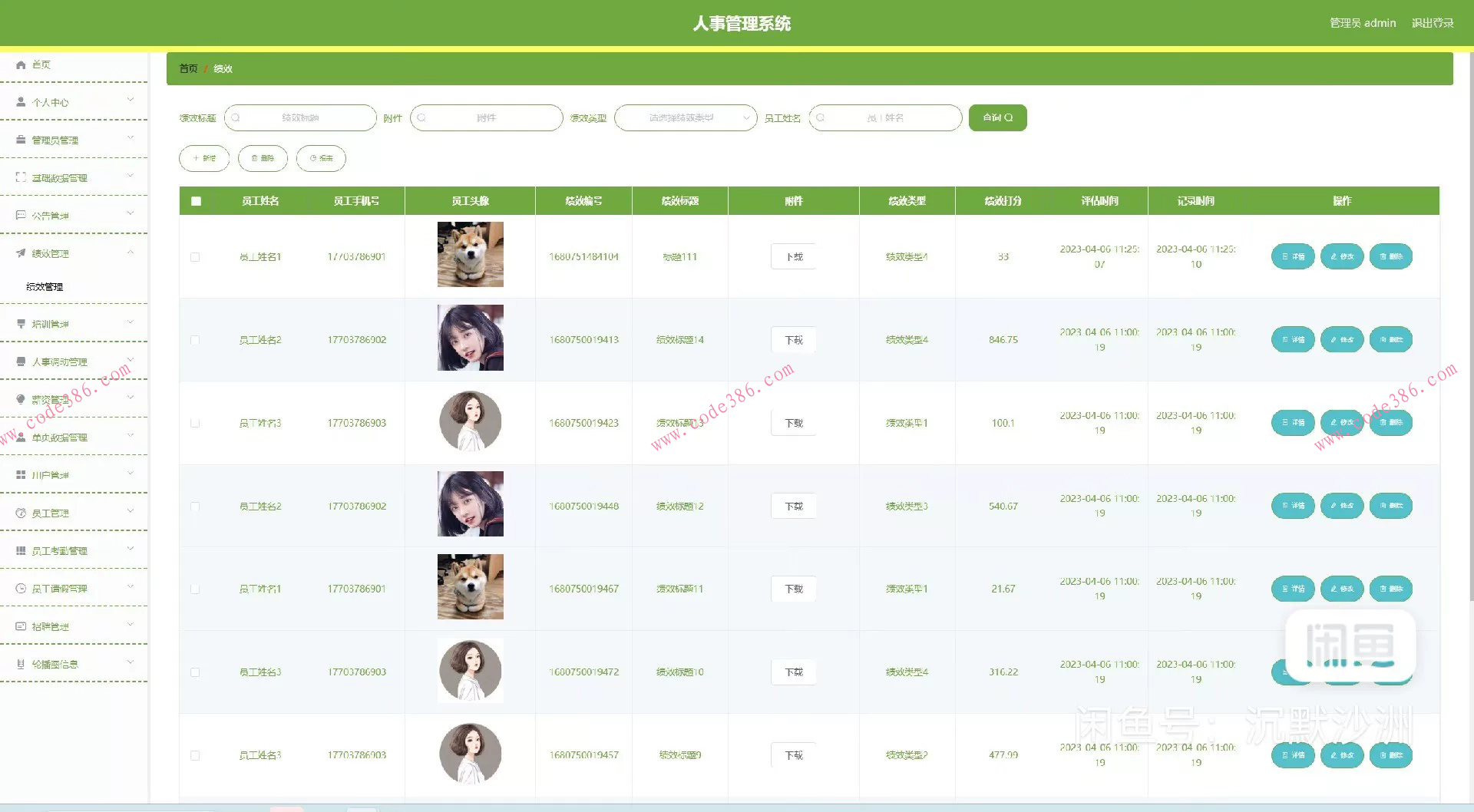This screenshot has height=812, width=1474.
Task: Click the grid icon beside 用户管理
Action: [21, 475]
